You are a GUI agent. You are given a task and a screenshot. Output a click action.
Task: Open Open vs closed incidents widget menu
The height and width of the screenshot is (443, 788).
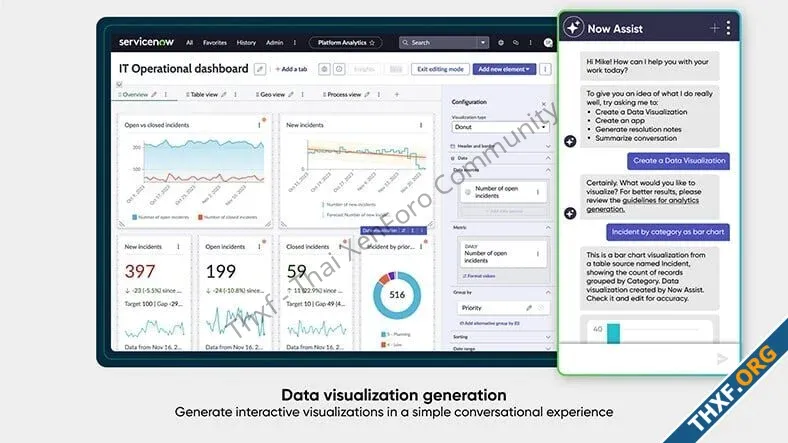259,125
